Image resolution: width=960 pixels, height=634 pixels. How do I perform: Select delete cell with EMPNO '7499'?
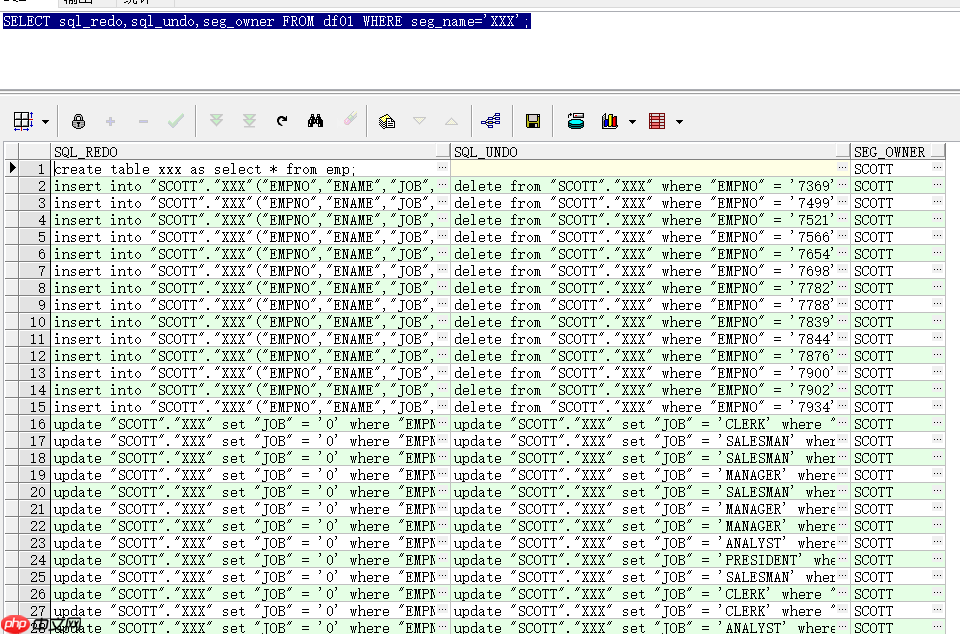(x=644, y=203)
